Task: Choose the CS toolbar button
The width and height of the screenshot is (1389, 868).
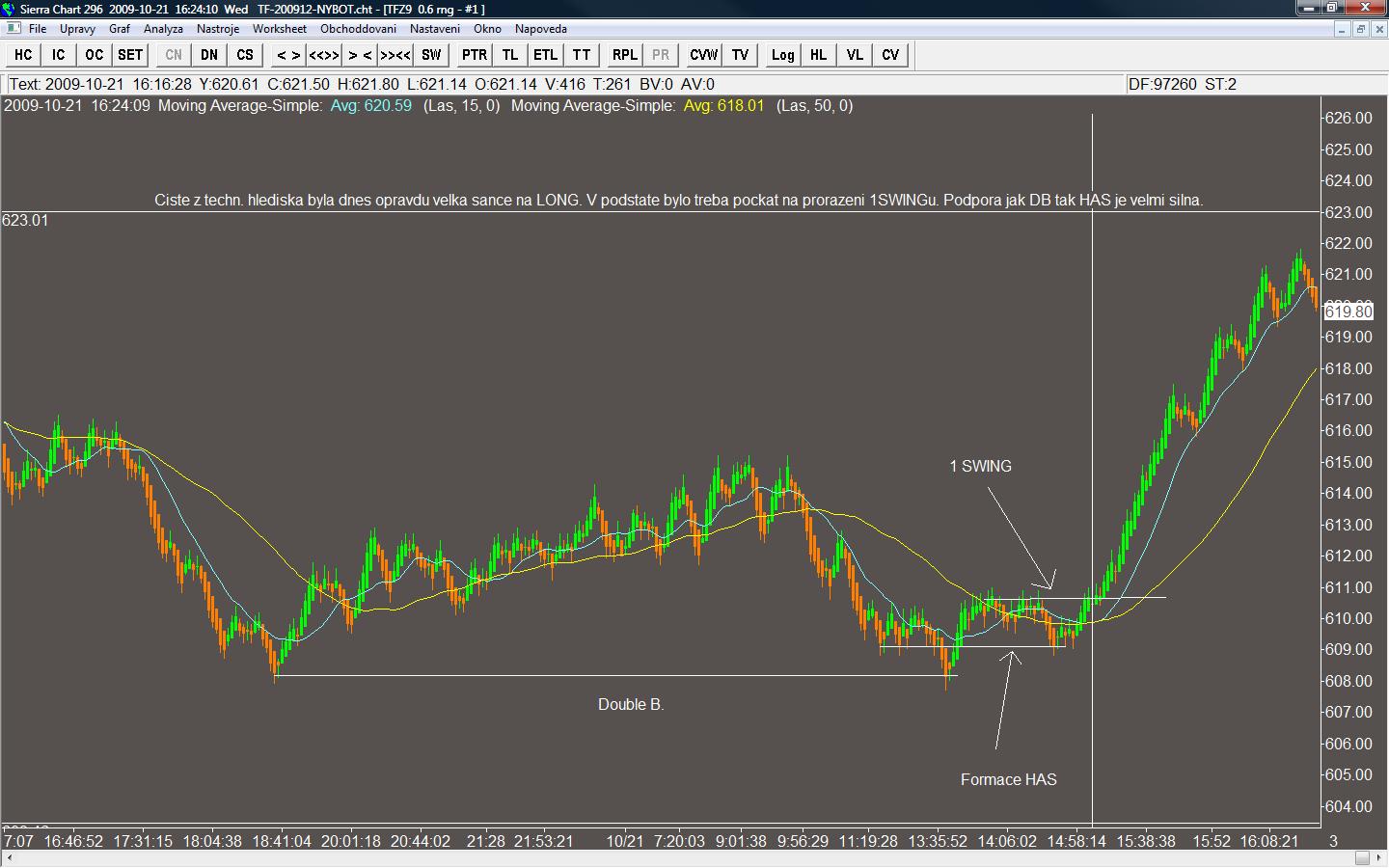Action: tap(245, 55)
